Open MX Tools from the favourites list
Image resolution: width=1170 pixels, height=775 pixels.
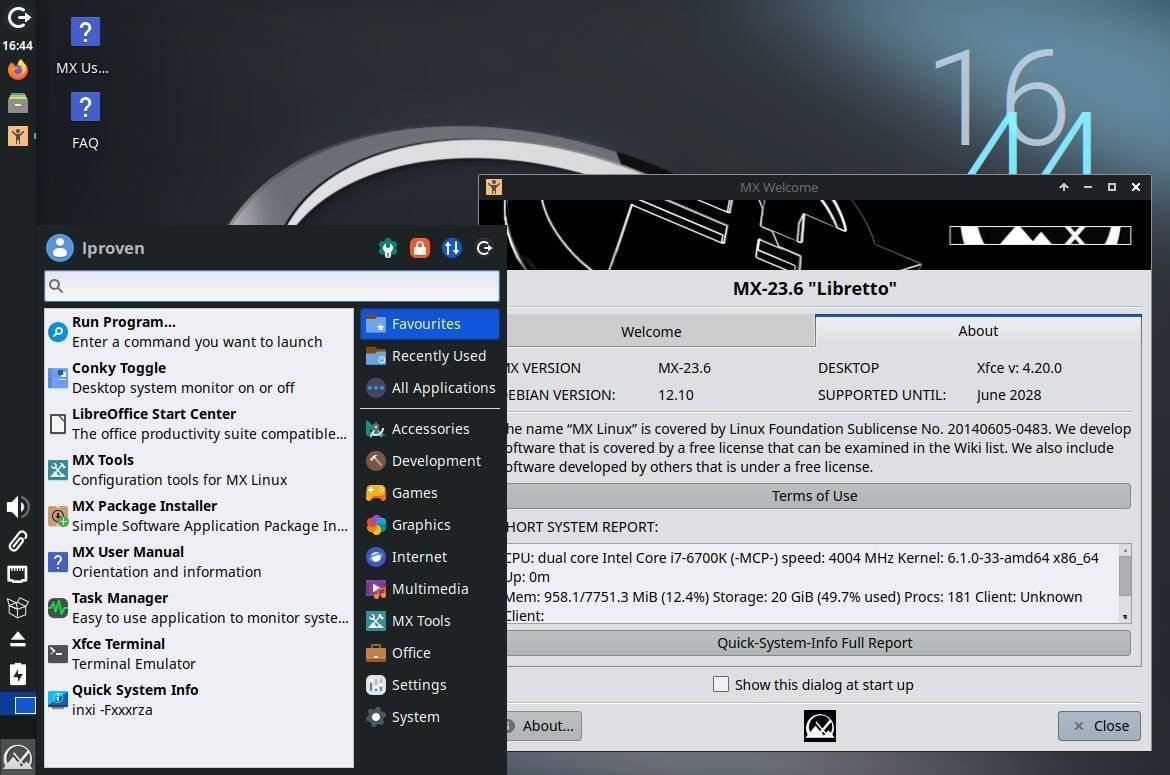point(198,470)
